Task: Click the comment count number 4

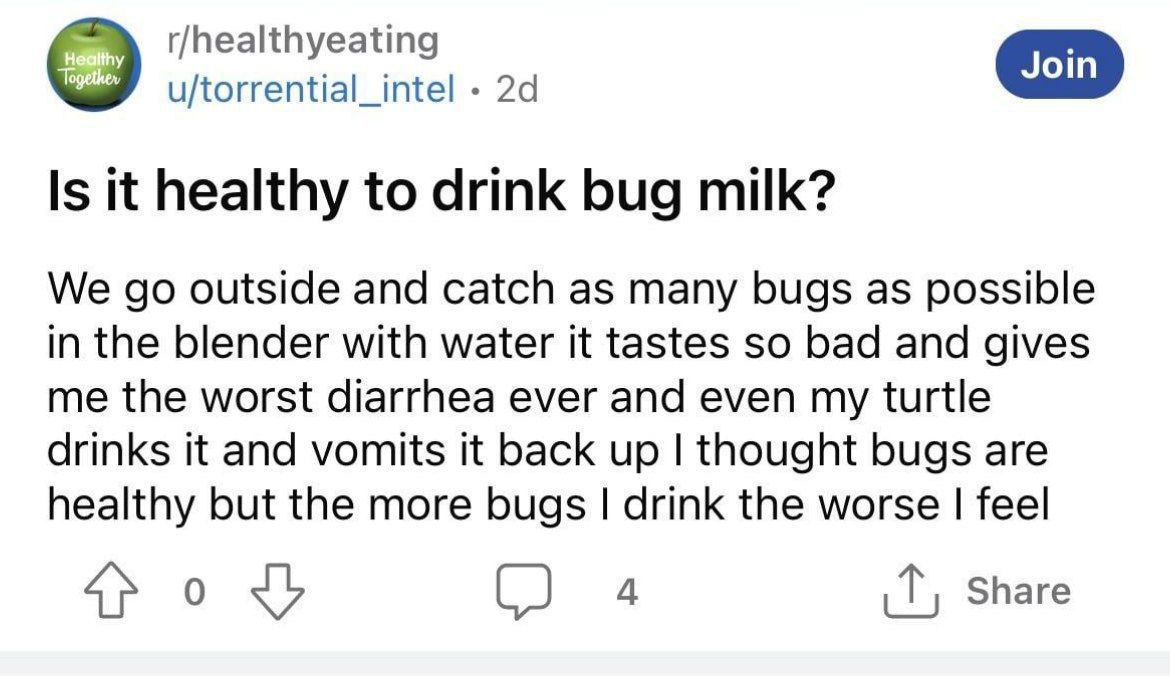Action: (625, 593)
